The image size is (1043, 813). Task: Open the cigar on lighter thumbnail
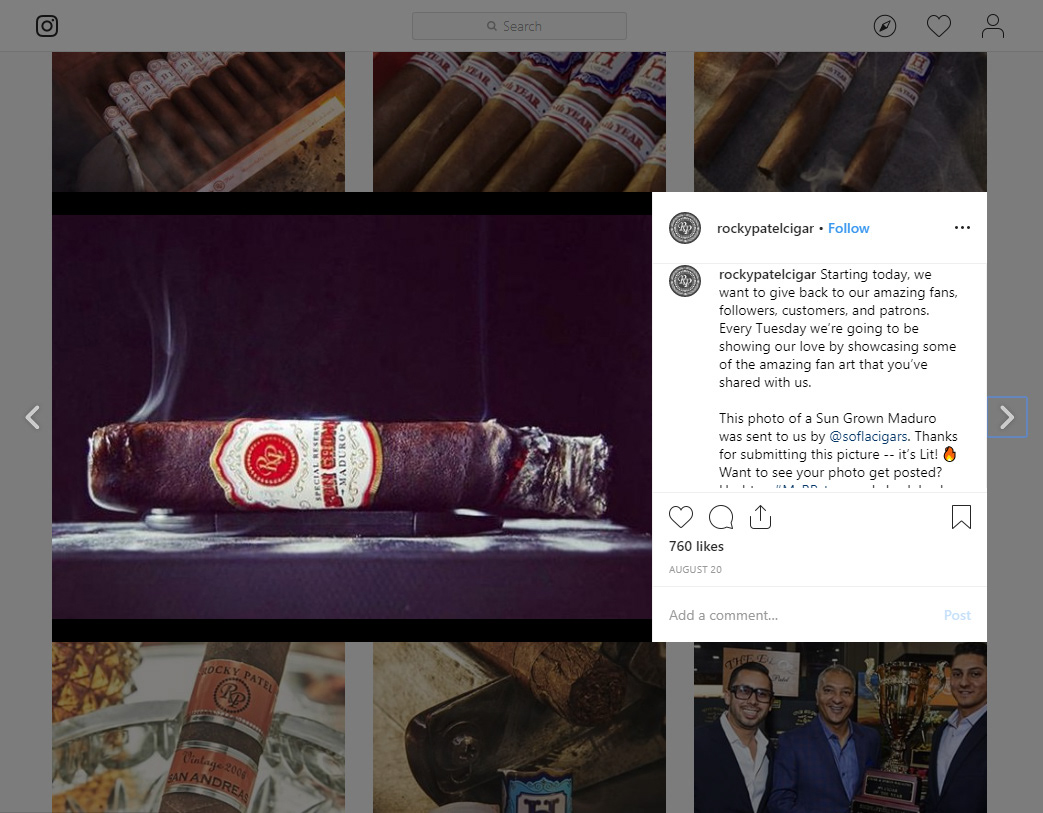click(519, 727)
